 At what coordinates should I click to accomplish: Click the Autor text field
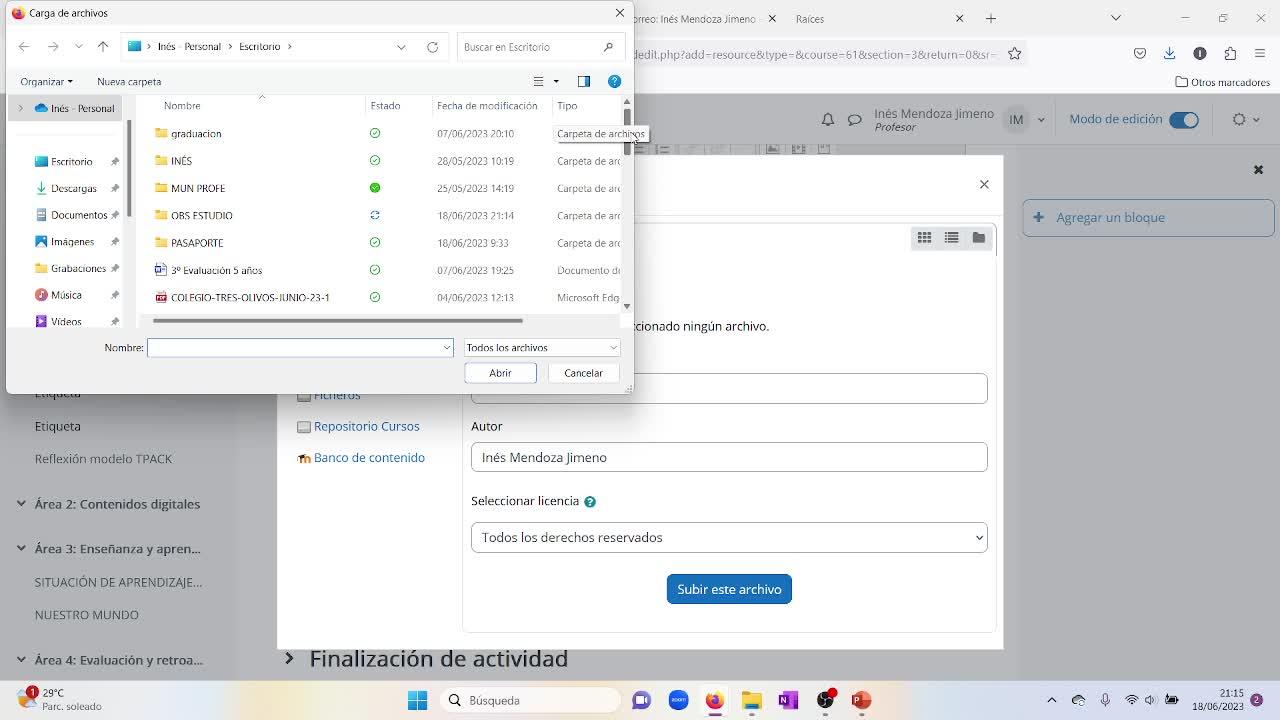[x=729, y=457]
